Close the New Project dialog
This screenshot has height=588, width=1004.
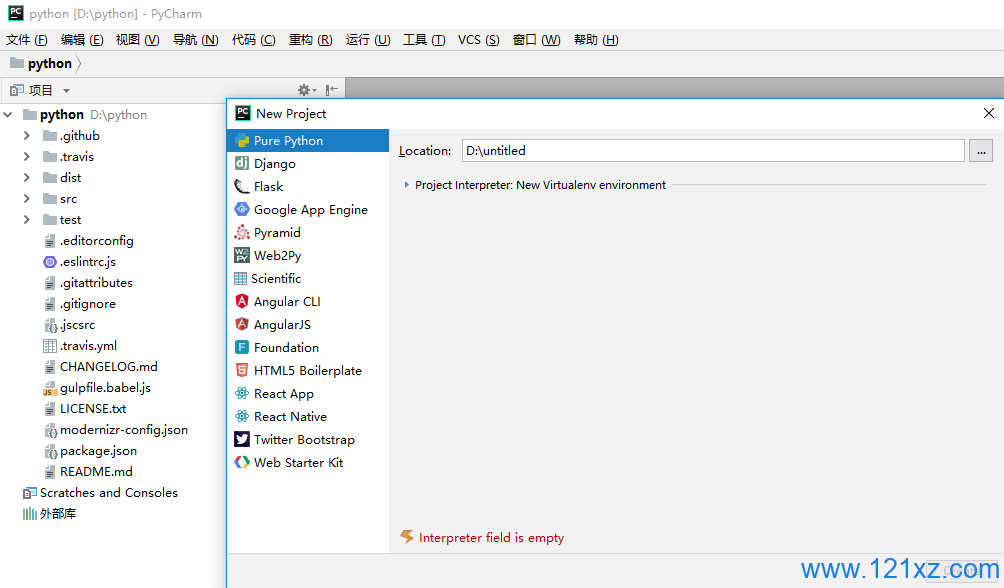(989, 113)
